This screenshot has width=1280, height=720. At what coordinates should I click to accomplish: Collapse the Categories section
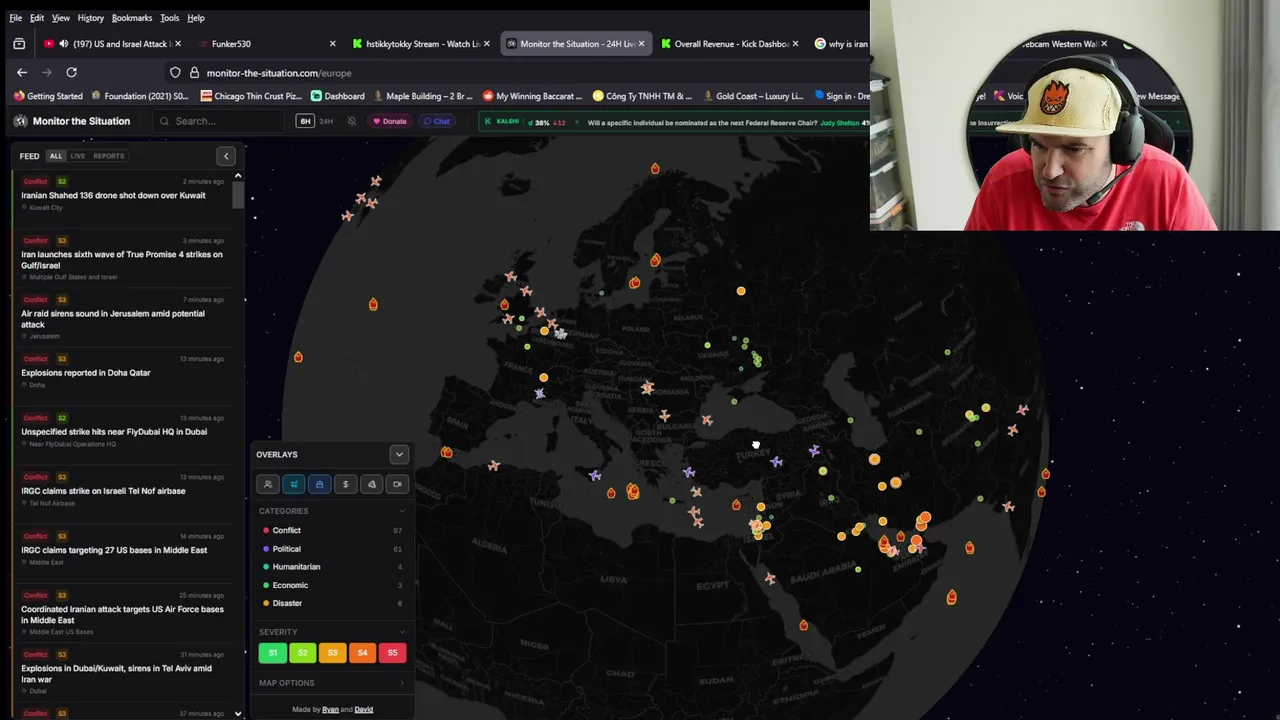pos(402,511)
